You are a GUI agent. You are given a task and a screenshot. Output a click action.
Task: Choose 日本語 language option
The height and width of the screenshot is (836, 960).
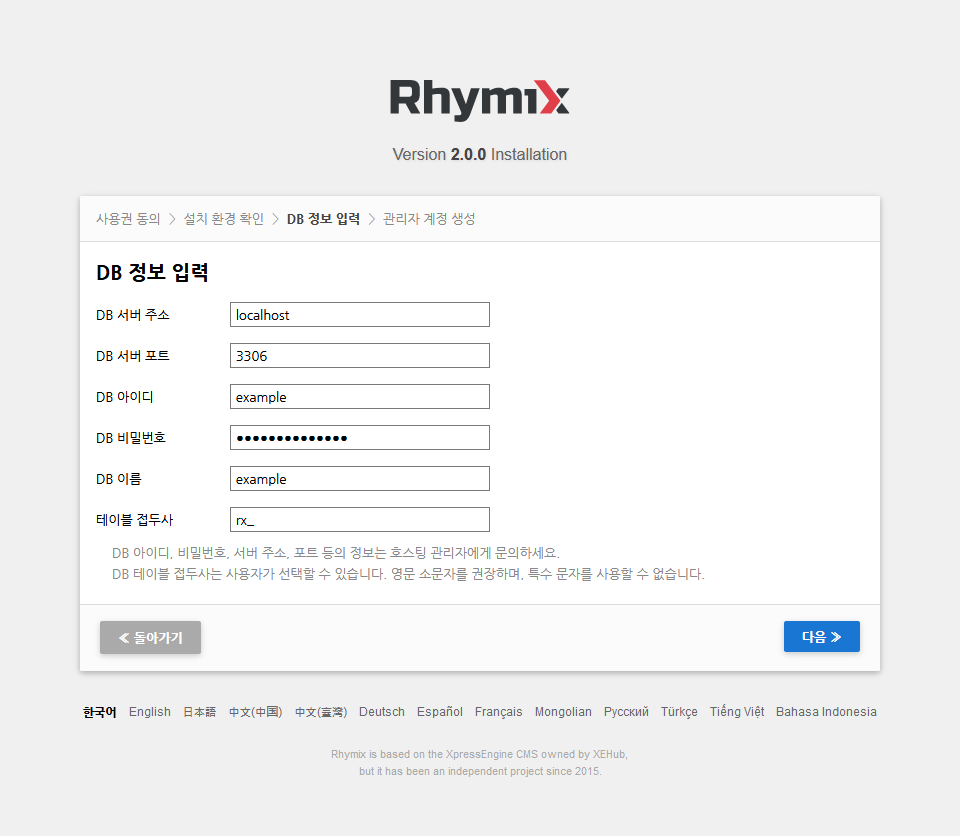pyautogui.click(x=199, y=711)
